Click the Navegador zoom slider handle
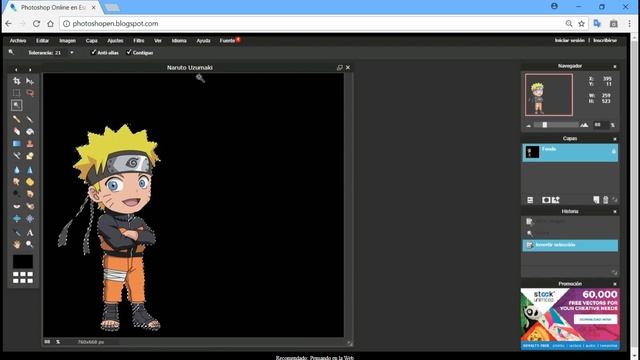This screenshot has height=360, width=640. pos(544,125)
